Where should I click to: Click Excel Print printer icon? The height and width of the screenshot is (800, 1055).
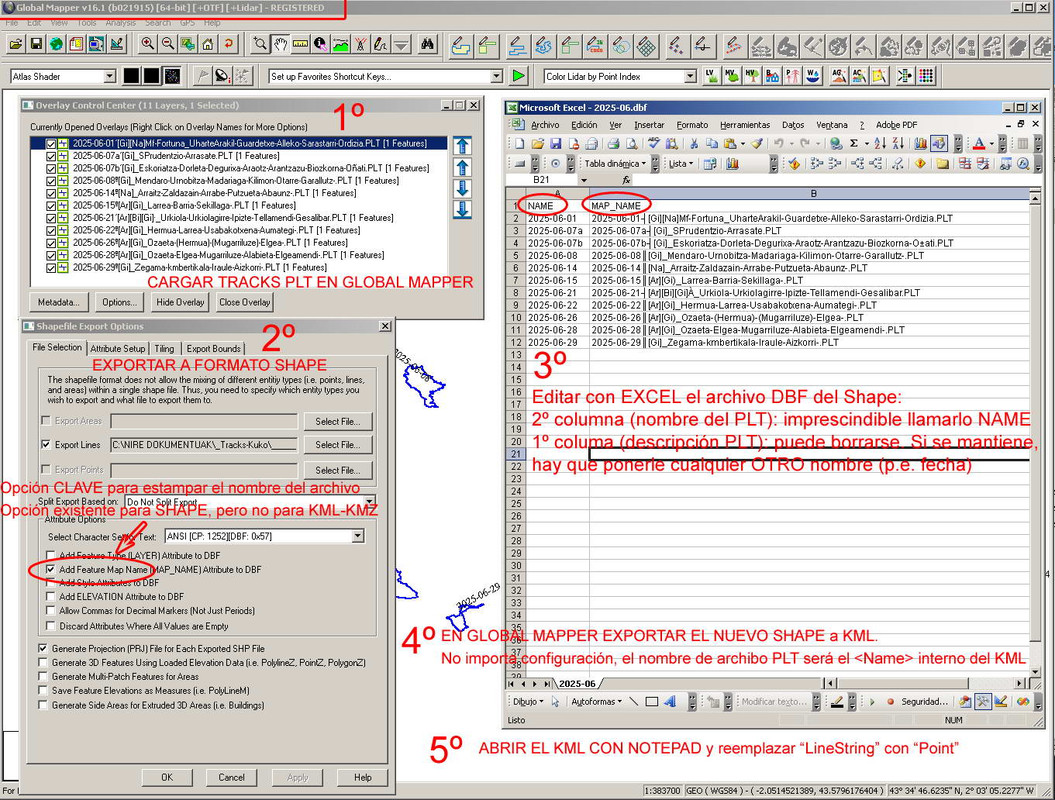pyautogui.click(x=613, y=143)
